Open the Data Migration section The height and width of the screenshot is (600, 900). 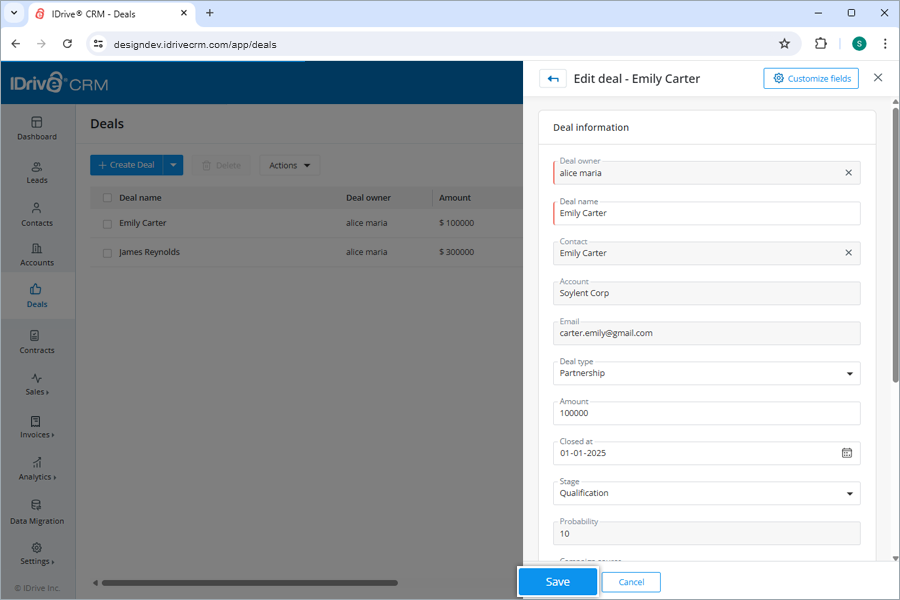37,513
